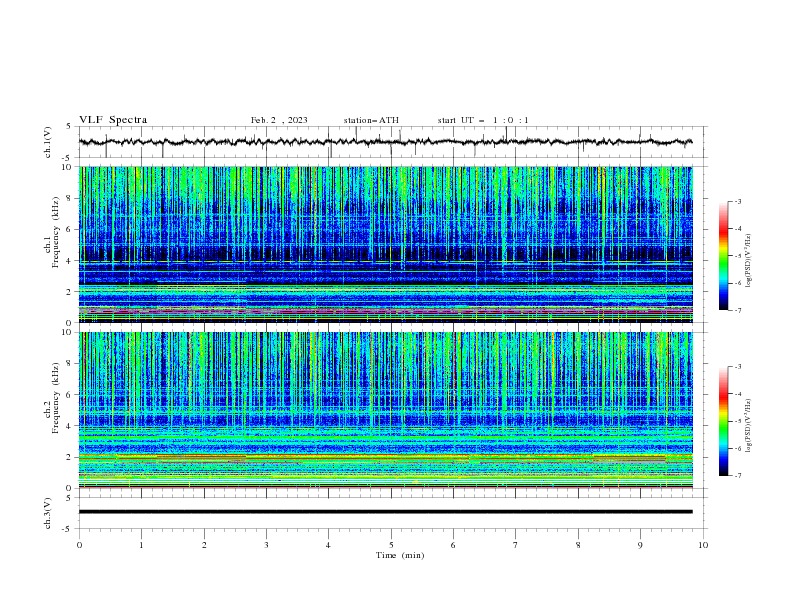Click the 'start UT = 1:0:1' text

click(x=483, y=120)
